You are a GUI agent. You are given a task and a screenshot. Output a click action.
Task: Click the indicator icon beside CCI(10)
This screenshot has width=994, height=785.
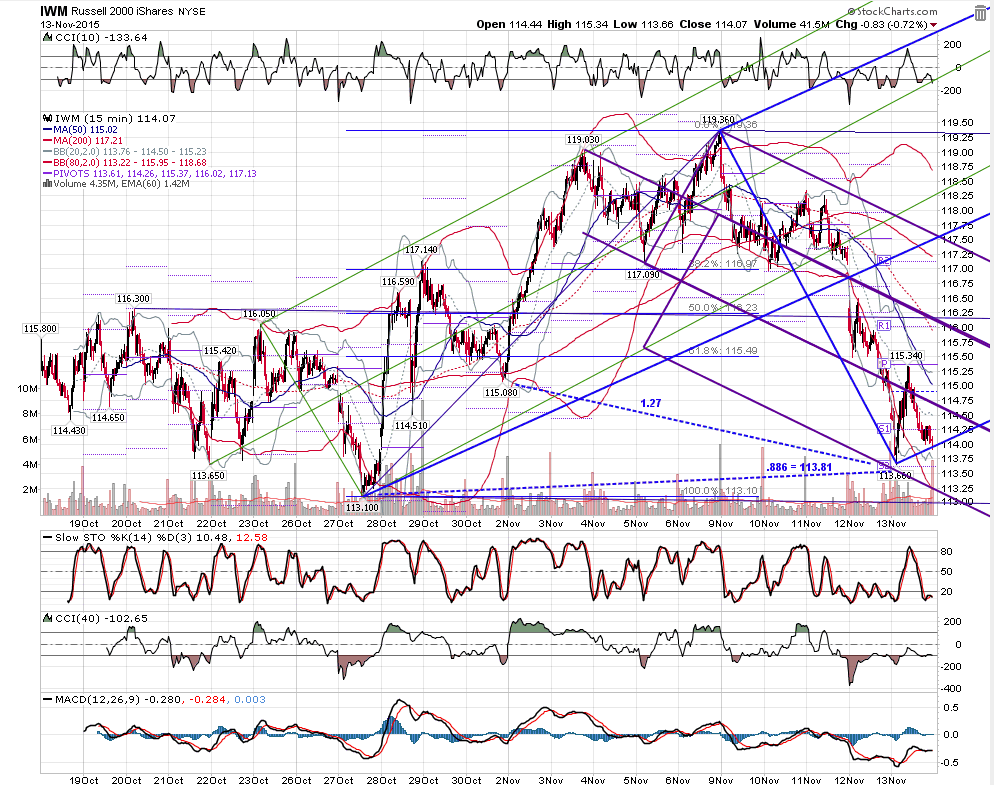click(47, 37)
